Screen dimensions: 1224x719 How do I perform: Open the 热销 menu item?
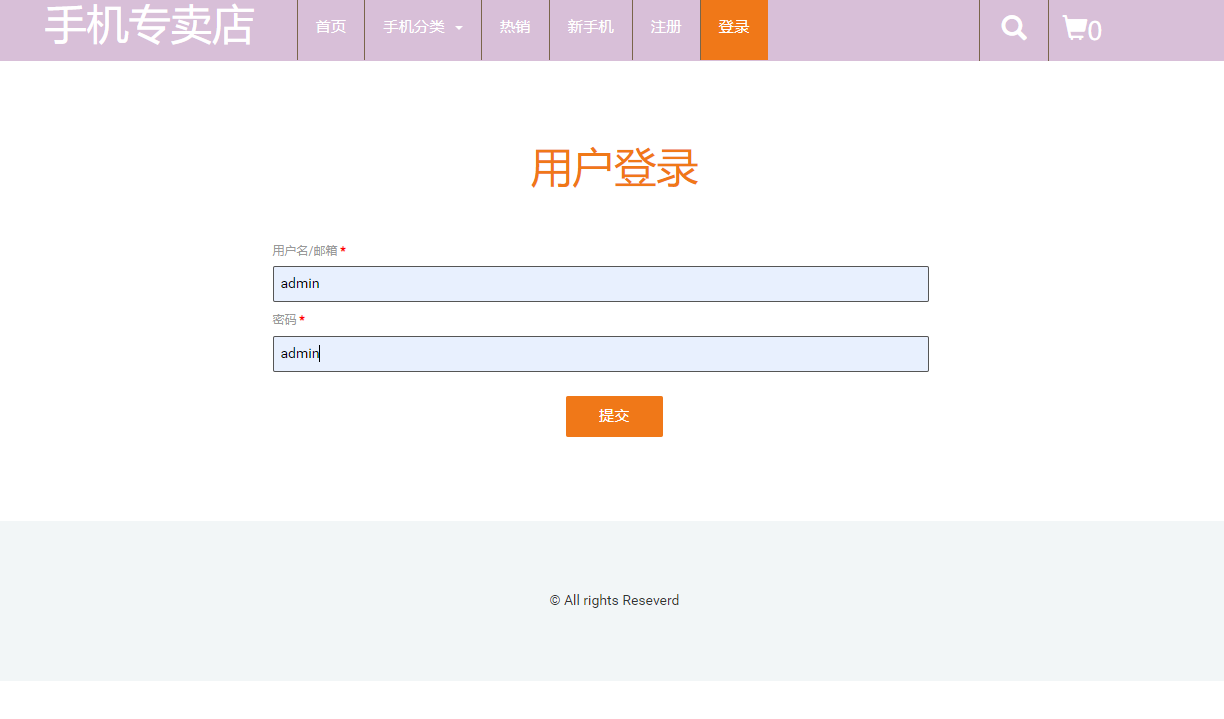[515, 27]
